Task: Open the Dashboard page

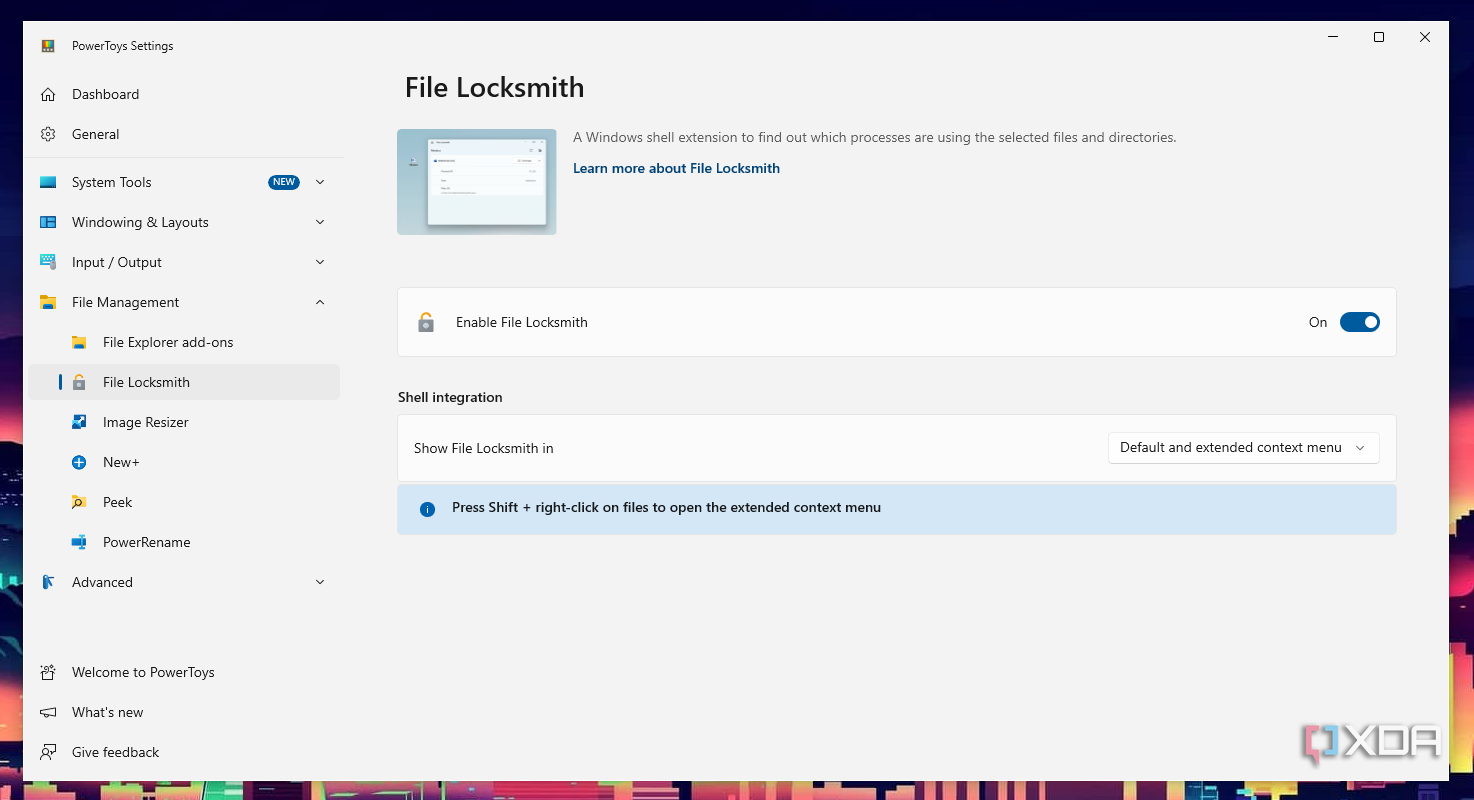Action: (184, 94)
